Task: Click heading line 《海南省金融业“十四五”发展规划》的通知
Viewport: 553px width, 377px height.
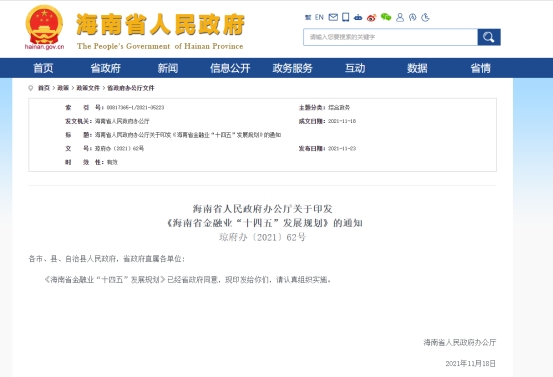Action: pos(264,223)
